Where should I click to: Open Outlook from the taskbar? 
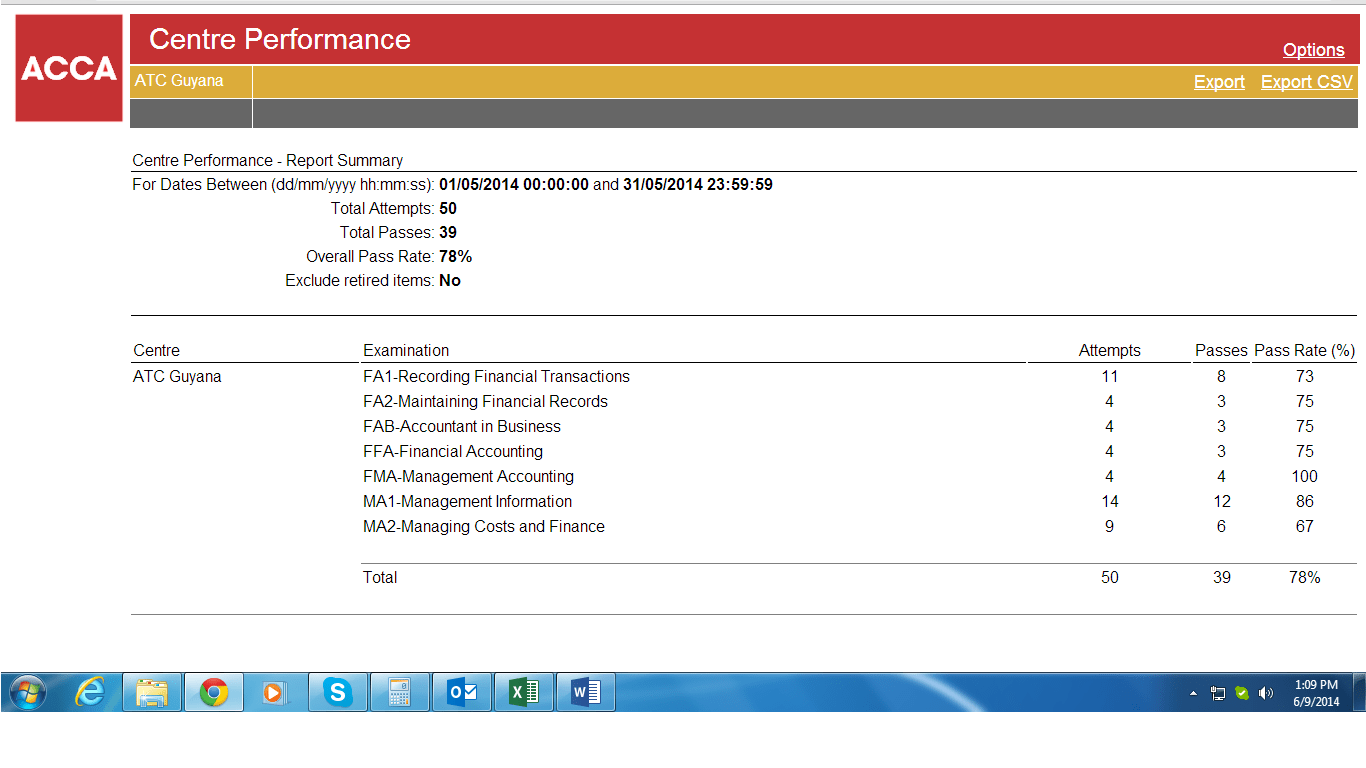(462, 692)
